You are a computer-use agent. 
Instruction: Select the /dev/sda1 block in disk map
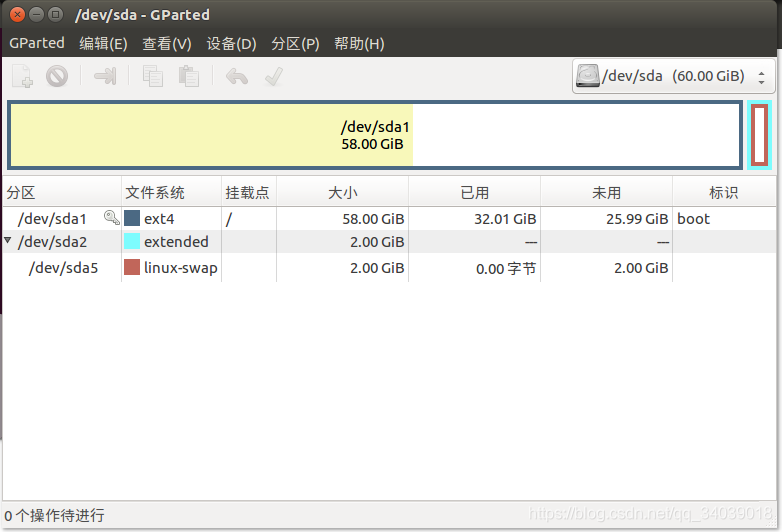tap(375, 135)
